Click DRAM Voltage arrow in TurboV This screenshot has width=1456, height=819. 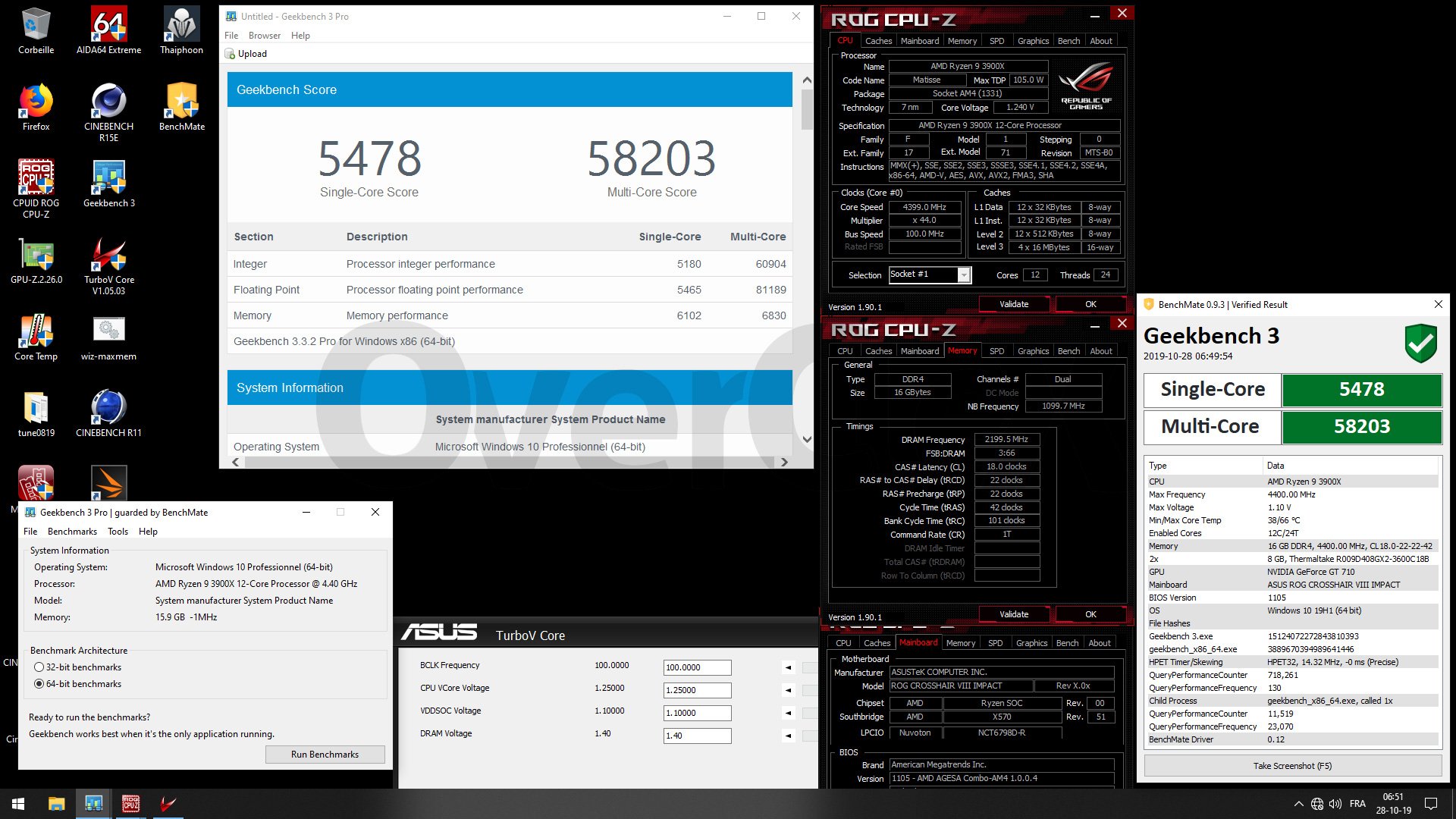click(788, 736)
